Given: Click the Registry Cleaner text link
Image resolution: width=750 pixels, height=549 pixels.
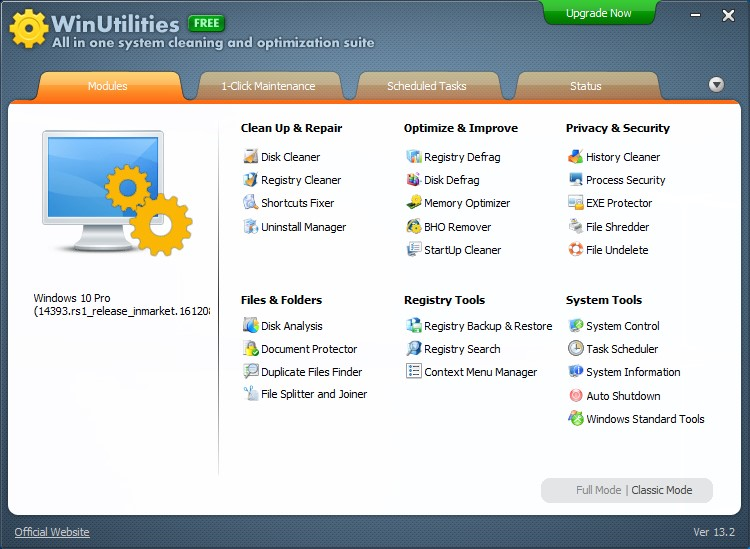Looking at the screenshot, I should click(301, 180).
